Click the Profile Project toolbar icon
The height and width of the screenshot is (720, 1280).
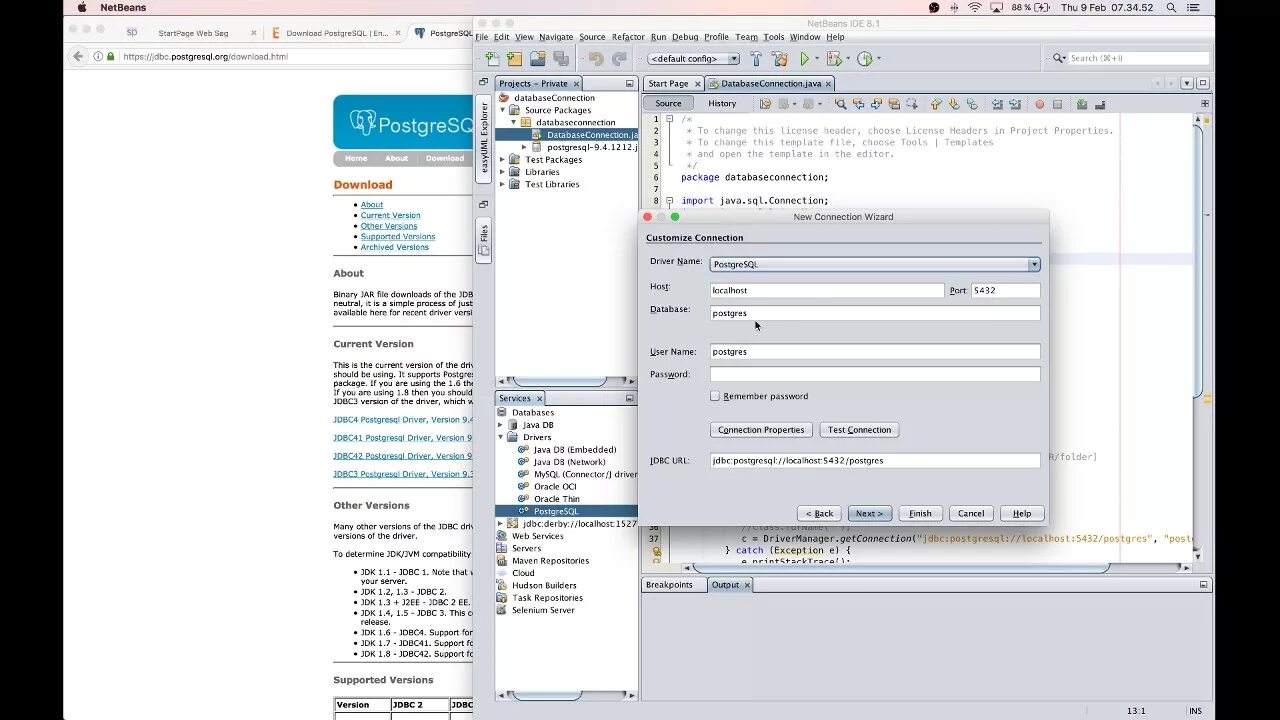coord(864,59)
